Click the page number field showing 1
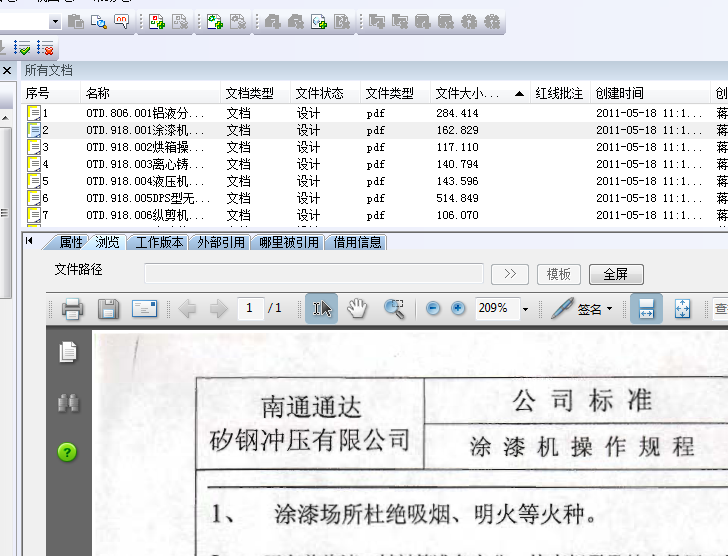 (251, 308)
